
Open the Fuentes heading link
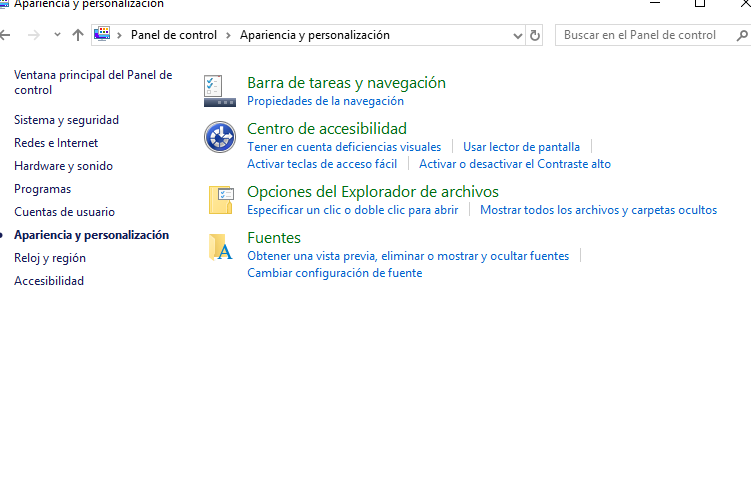click(274, 237)
